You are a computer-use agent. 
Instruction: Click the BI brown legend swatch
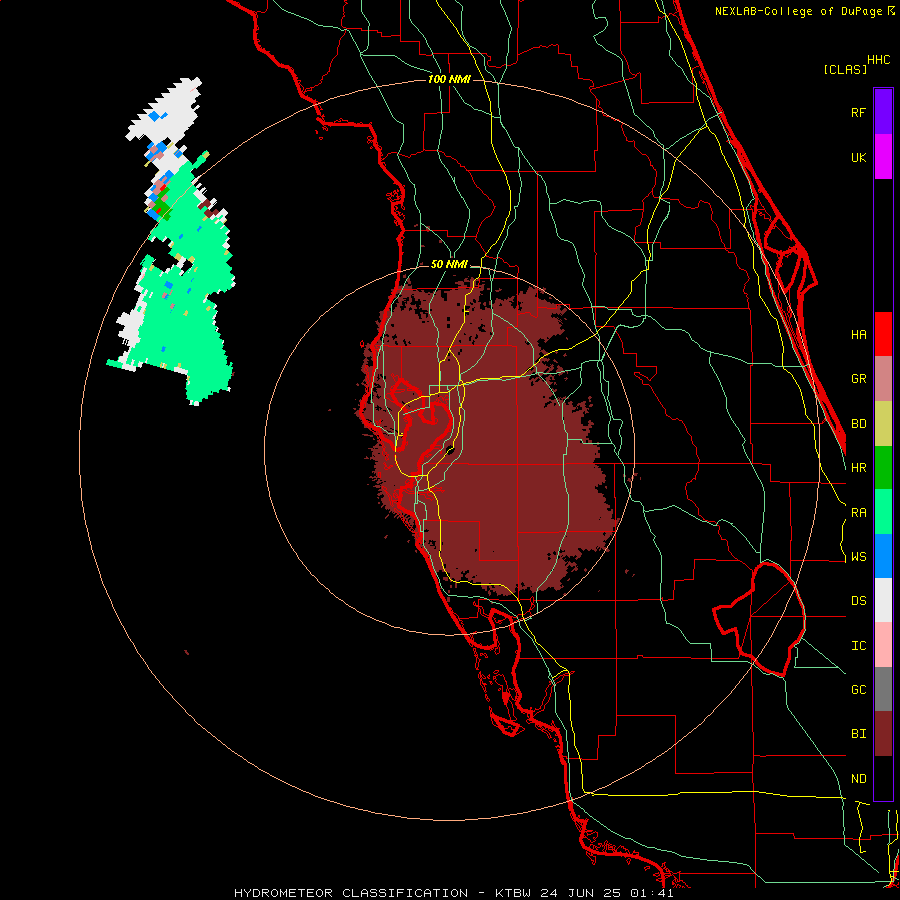(883, 734)
